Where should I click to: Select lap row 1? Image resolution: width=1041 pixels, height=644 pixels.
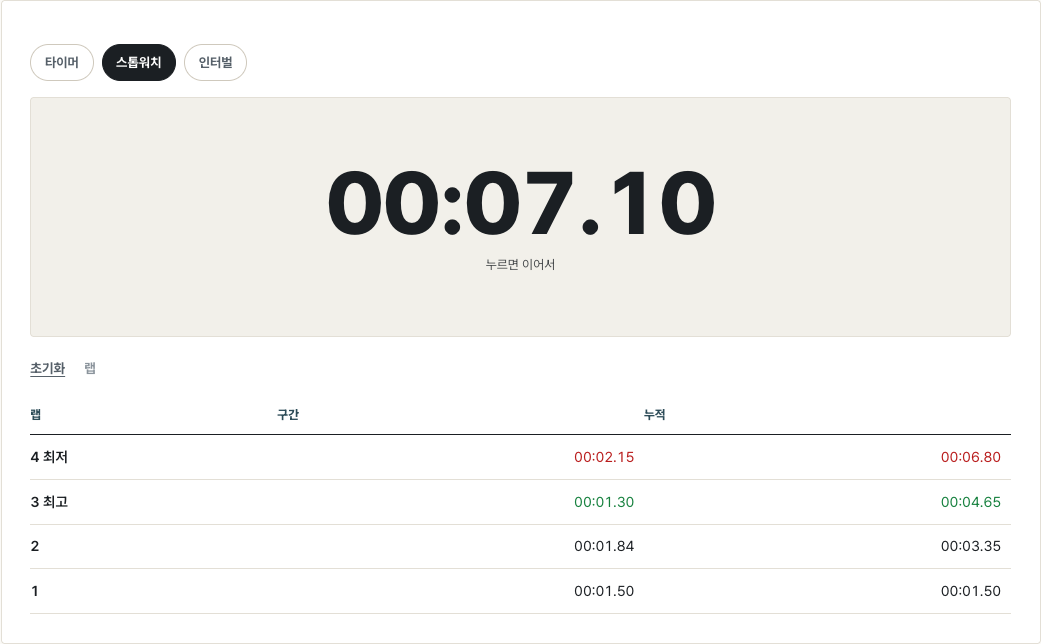(x=520, y=591)
